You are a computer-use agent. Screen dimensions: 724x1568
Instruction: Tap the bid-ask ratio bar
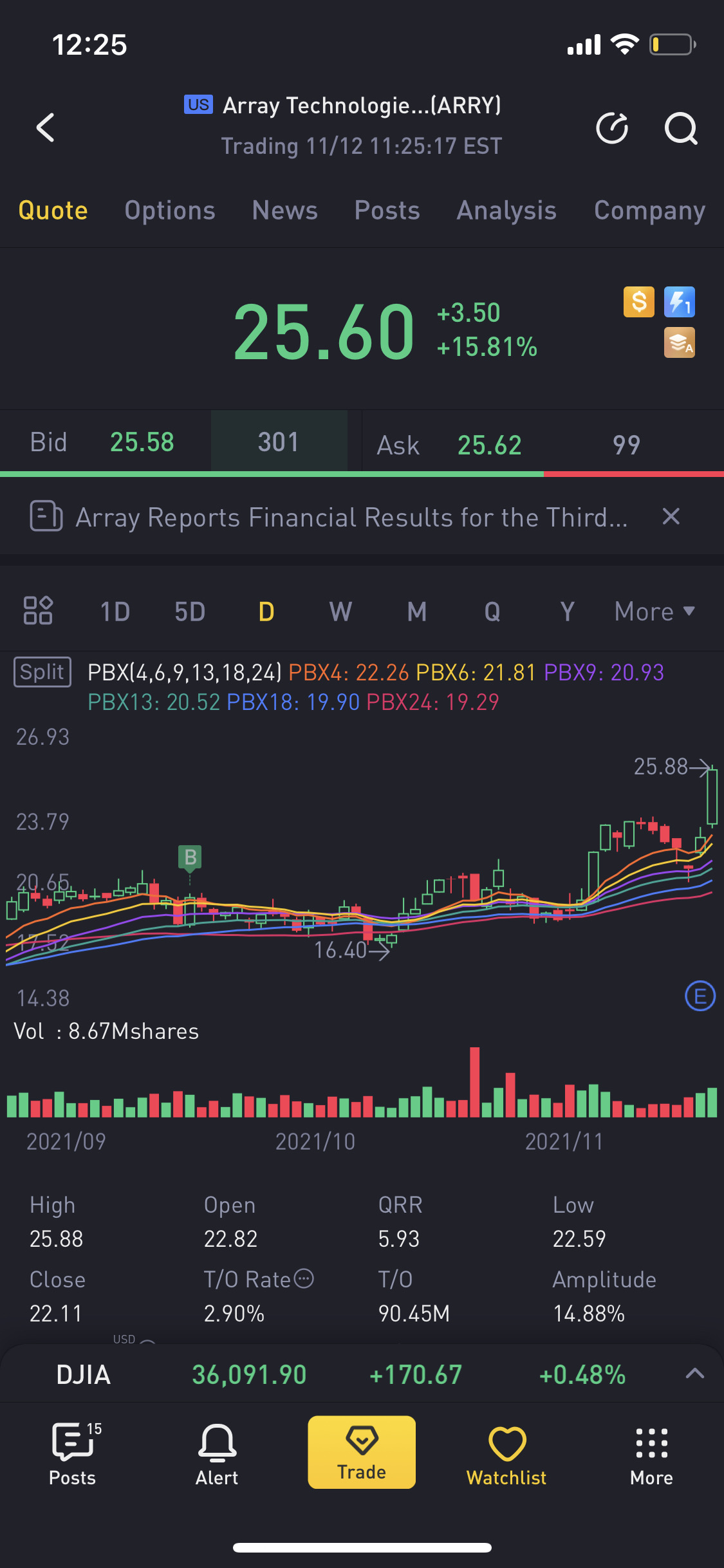pyautogui.click(x=362, y=474)
